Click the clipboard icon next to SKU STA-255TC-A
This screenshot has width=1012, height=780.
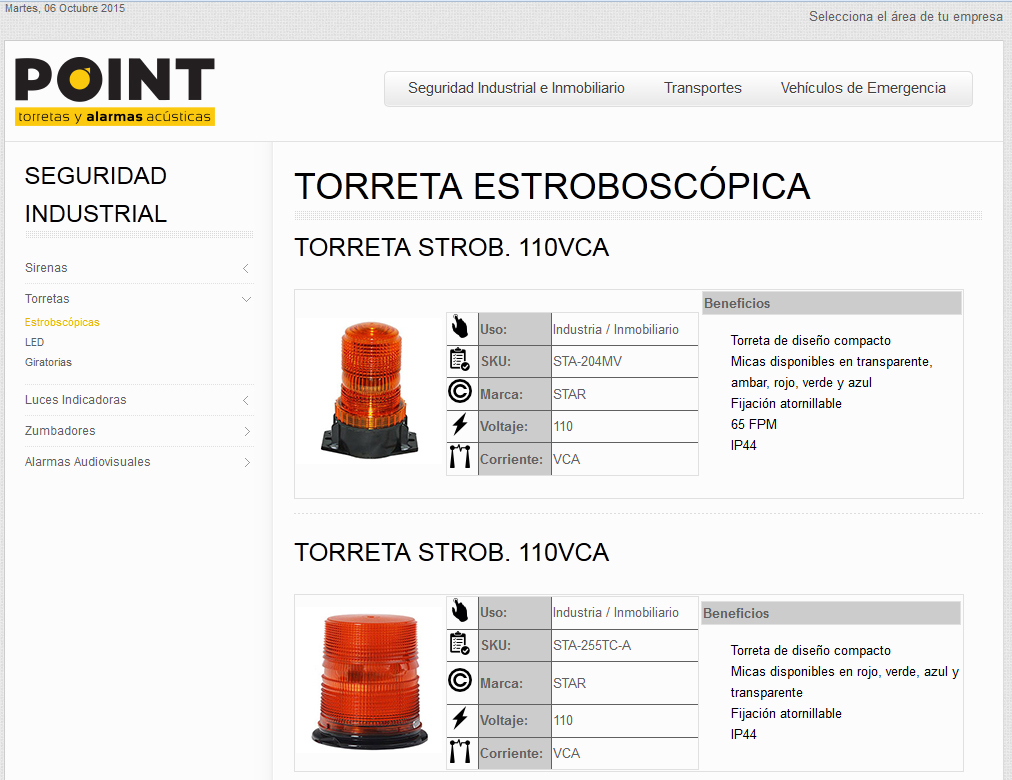[460, 645]
